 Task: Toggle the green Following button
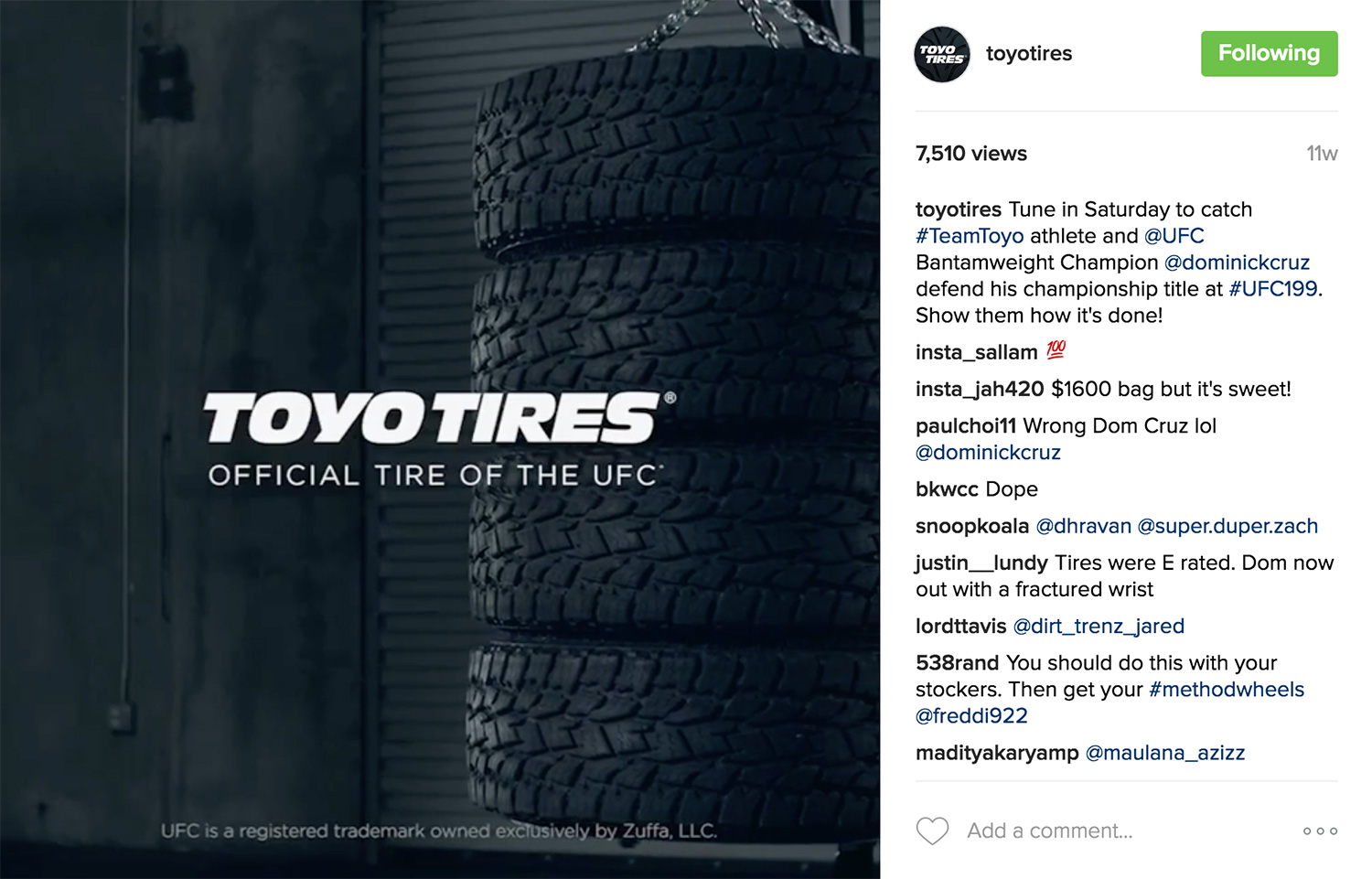(1269, 53)
